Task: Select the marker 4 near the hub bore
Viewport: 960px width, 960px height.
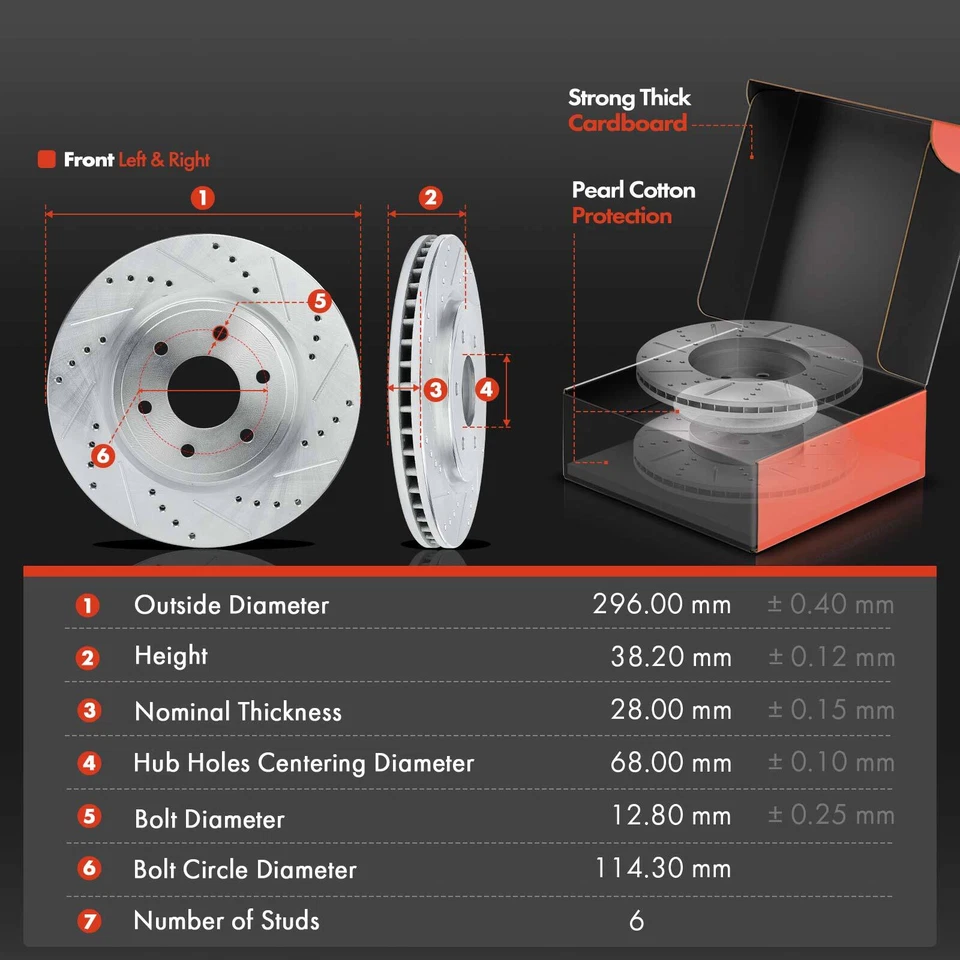Action: [x=489, y=389]
